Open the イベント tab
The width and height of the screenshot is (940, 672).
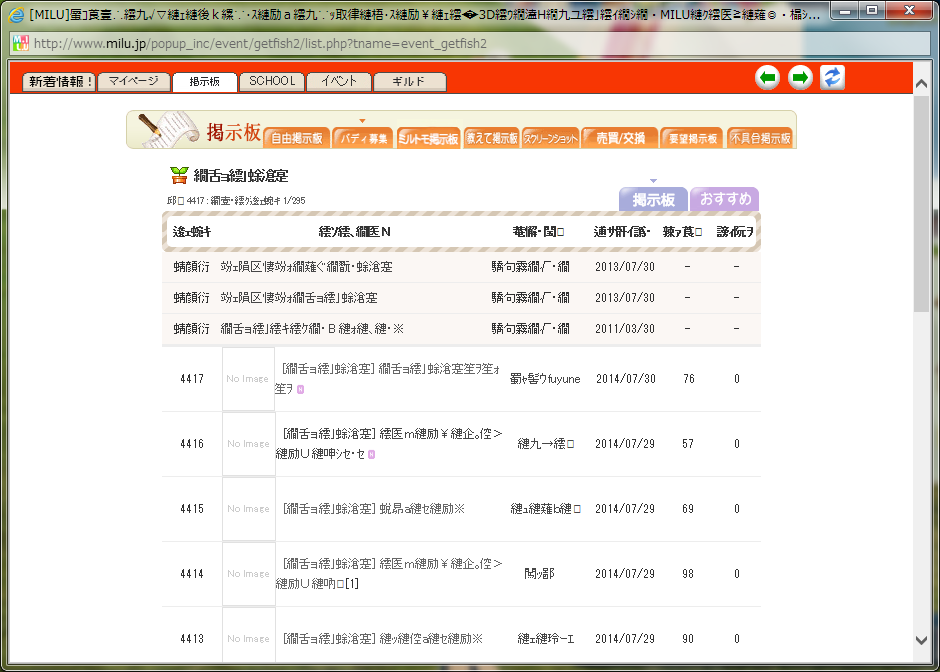(339, 82)
